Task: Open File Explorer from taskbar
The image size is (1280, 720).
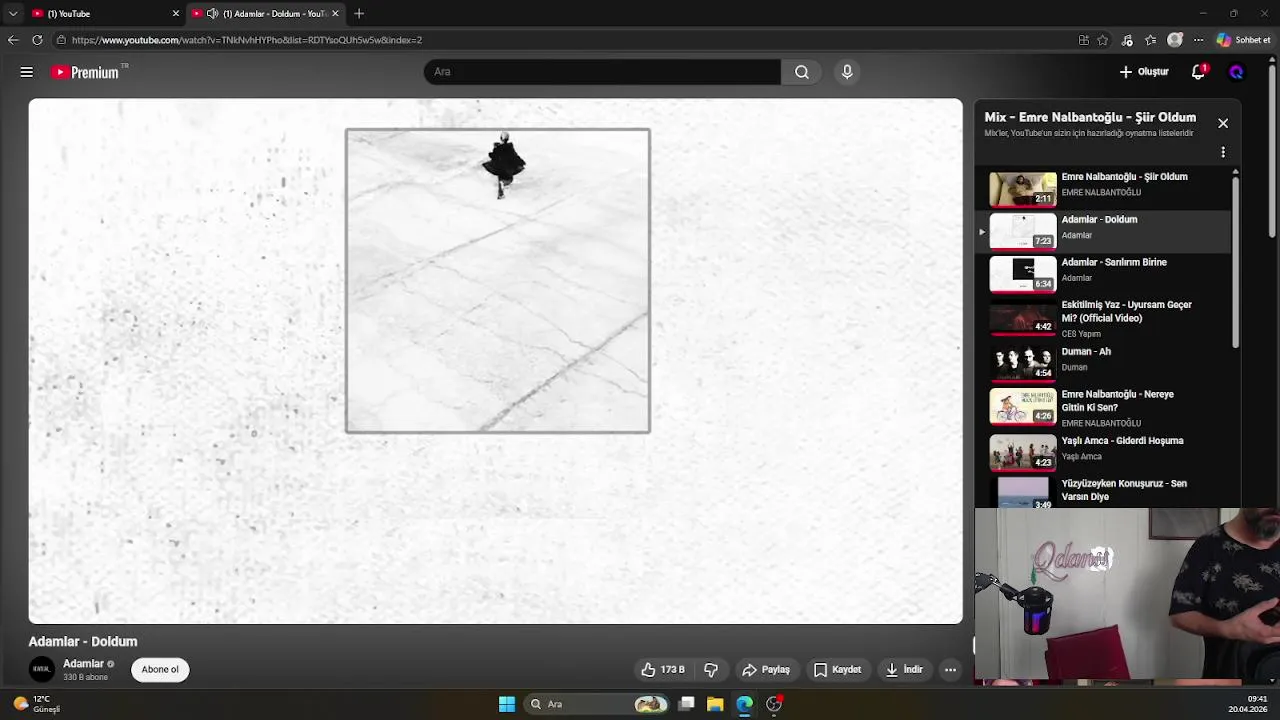Action: (x=715, y=704)
